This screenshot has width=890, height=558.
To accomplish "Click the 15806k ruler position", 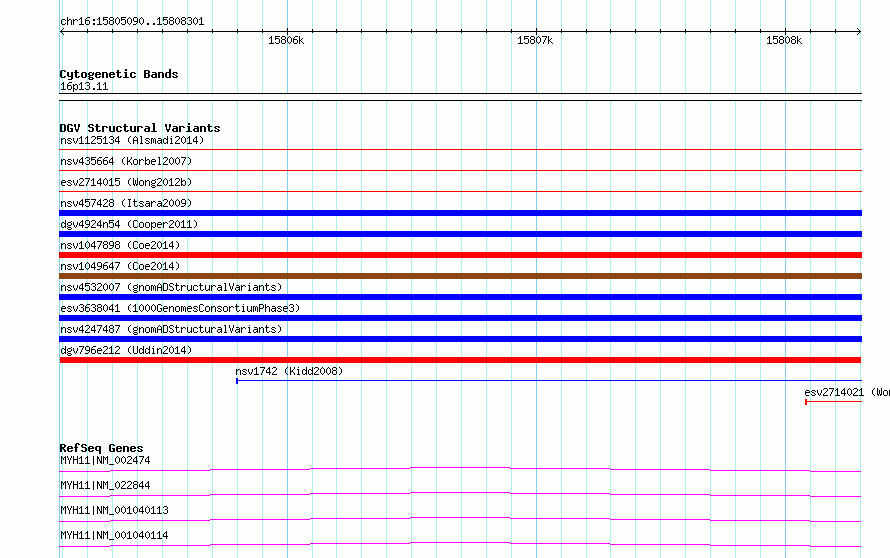I will (x=286, y=40).
